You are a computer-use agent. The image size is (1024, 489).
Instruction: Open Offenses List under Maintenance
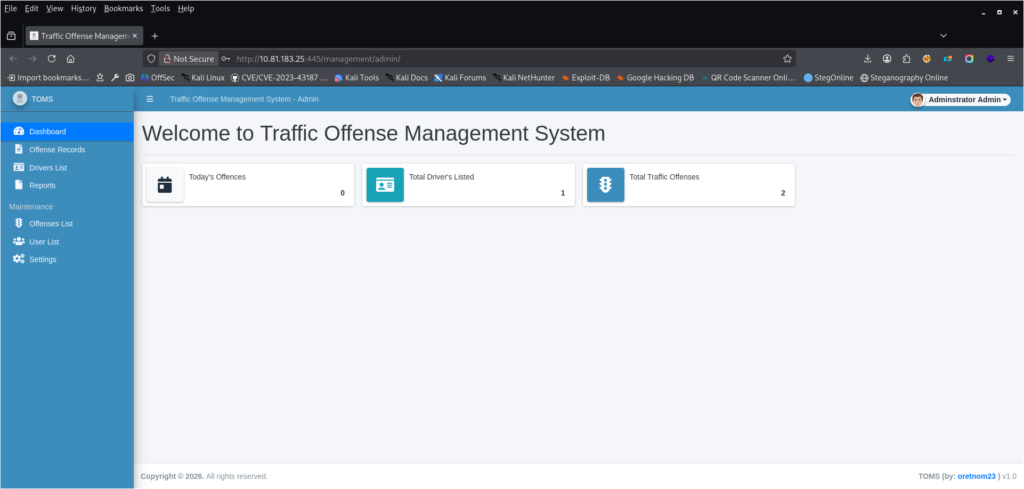point(51,224)
